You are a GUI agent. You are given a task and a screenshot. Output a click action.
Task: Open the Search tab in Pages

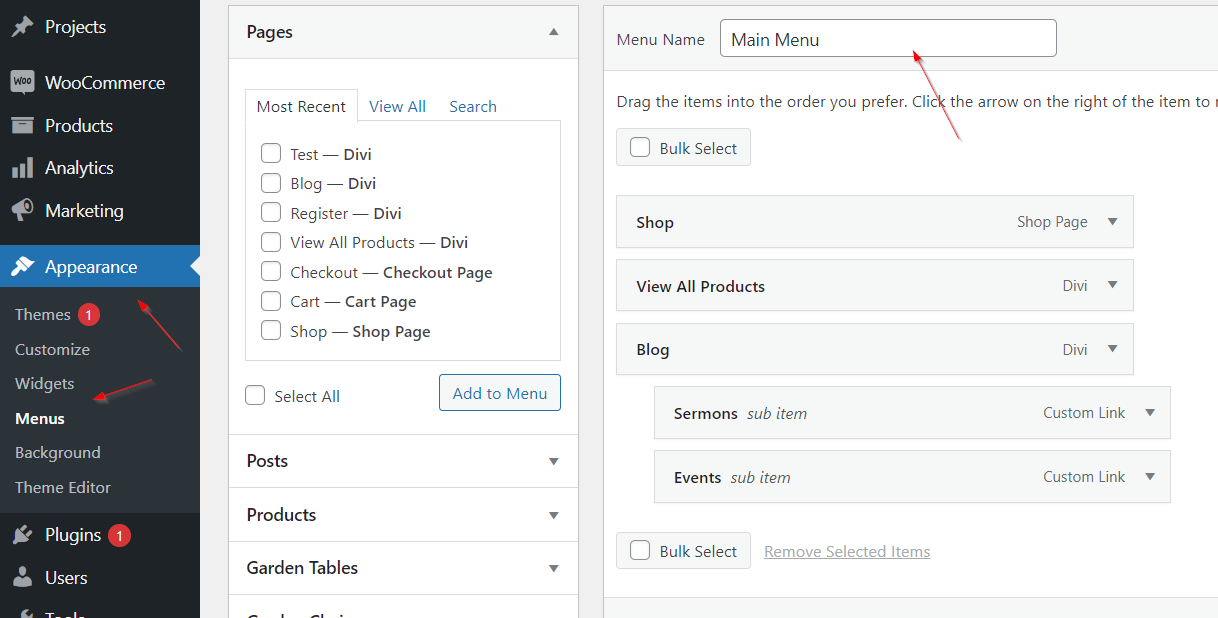point(472,107)
